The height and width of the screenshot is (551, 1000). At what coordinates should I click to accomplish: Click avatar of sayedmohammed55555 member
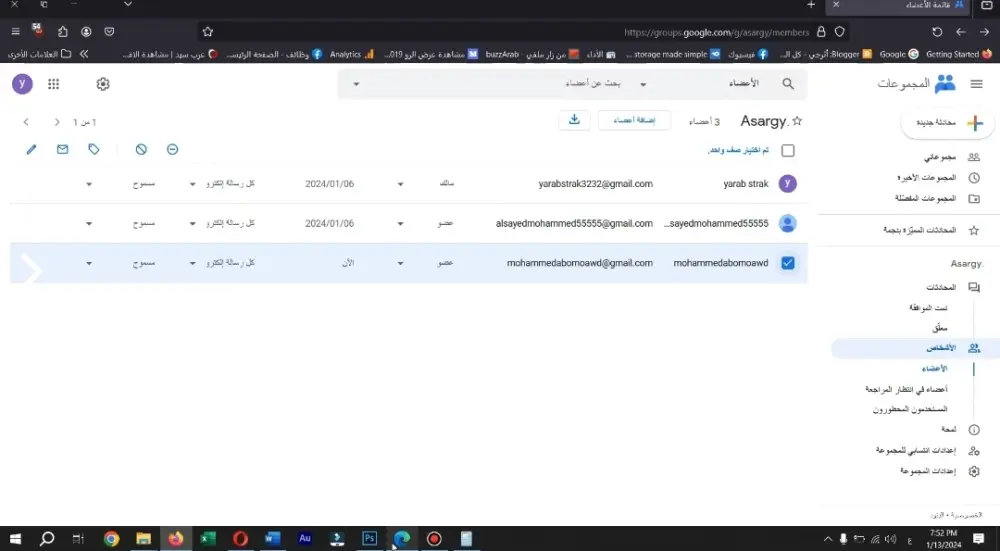click(x=788, y=223)
